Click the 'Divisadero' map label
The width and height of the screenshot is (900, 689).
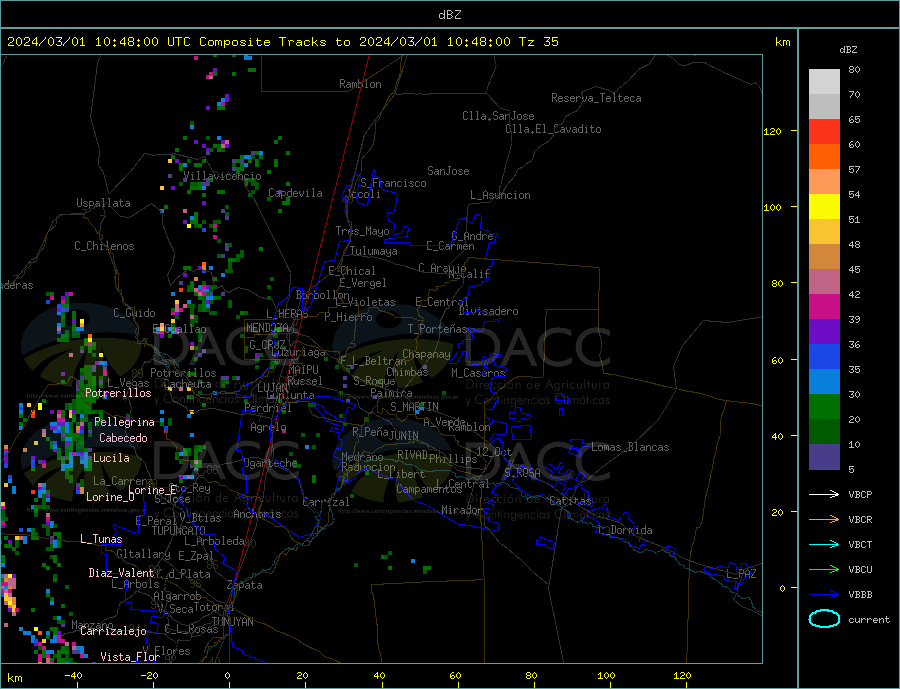pyautogui.click(x=488, y=311)
